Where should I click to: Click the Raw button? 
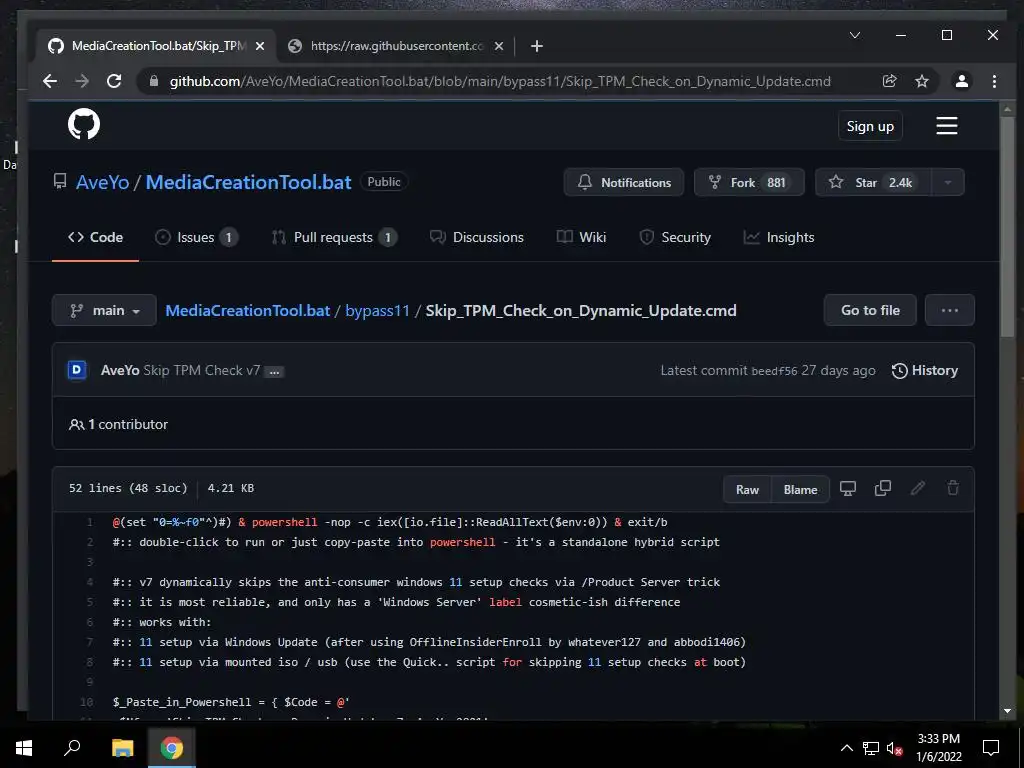[x=748, y=490]
